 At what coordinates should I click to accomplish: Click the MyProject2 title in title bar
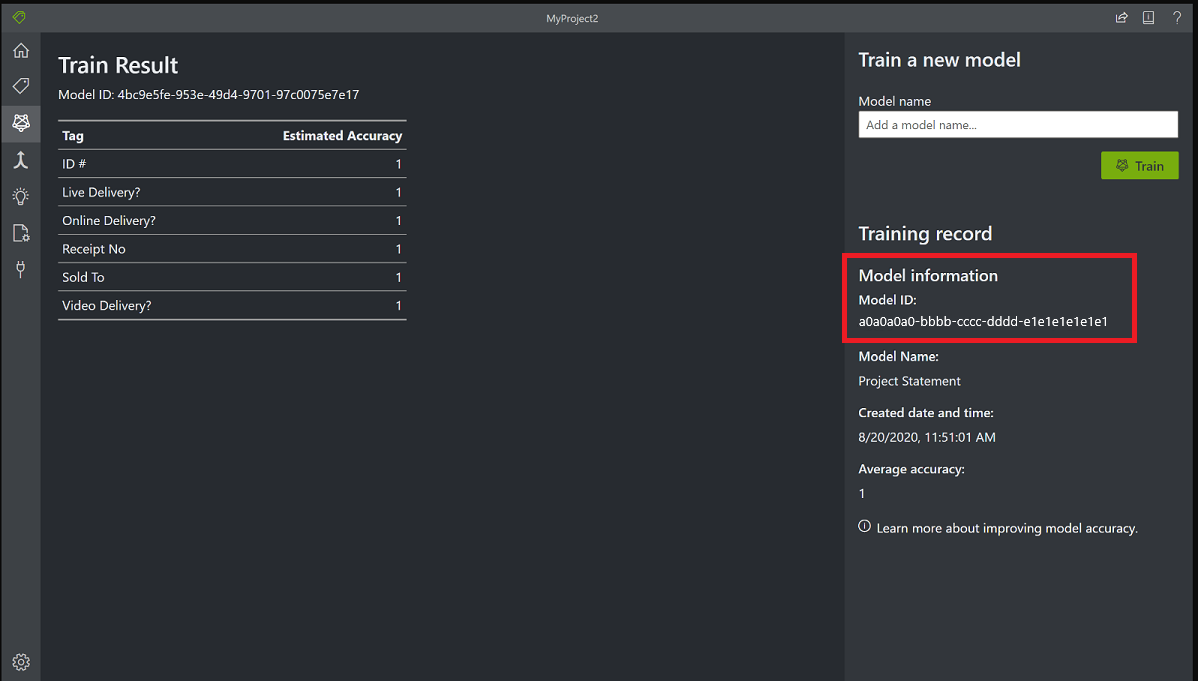572,17
